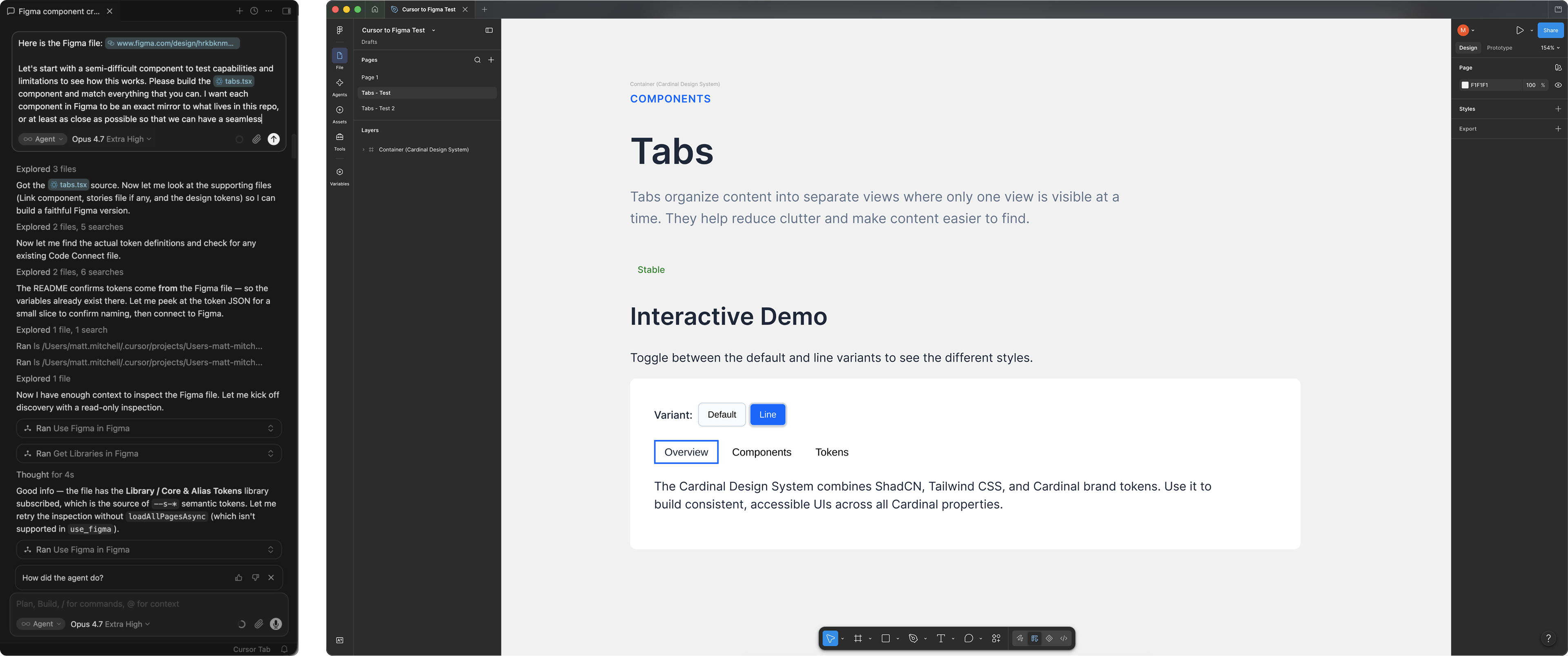Toggle page background visibility eye
1568x656 pixels.
(1558, 85)
